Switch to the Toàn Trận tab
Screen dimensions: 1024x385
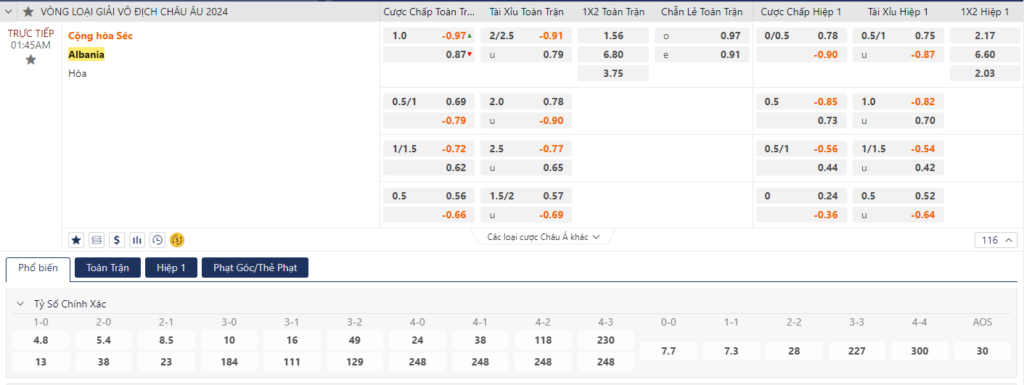[x=108, y=268]
